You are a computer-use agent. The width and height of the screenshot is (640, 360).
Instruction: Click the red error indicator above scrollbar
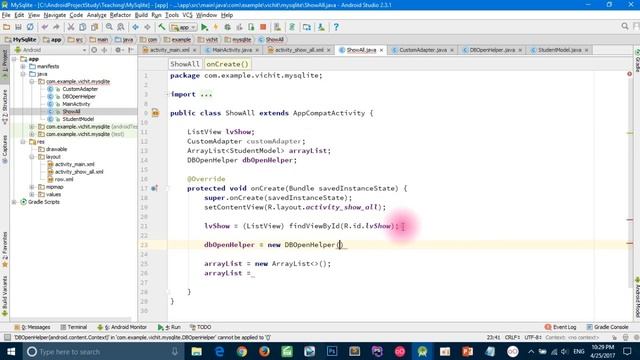pos(629,74)
